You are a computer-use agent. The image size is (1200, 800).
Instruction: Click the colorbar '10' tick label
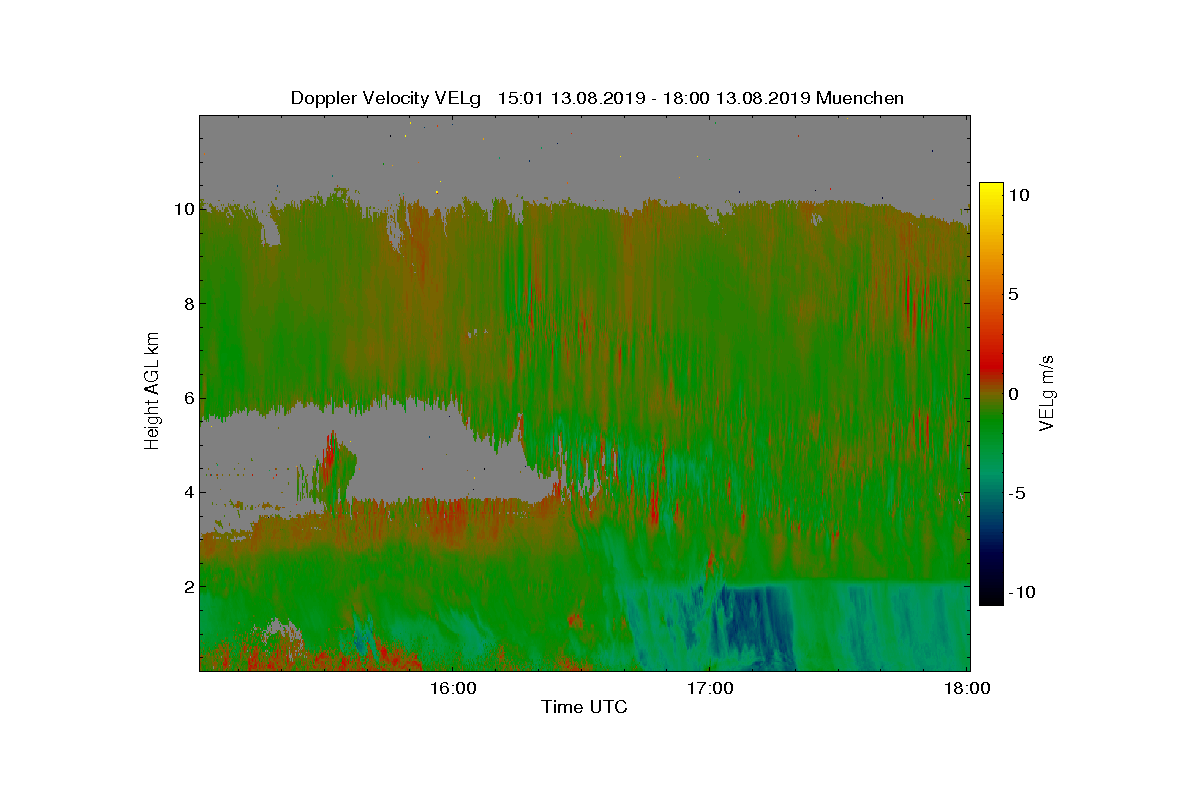1017,196
